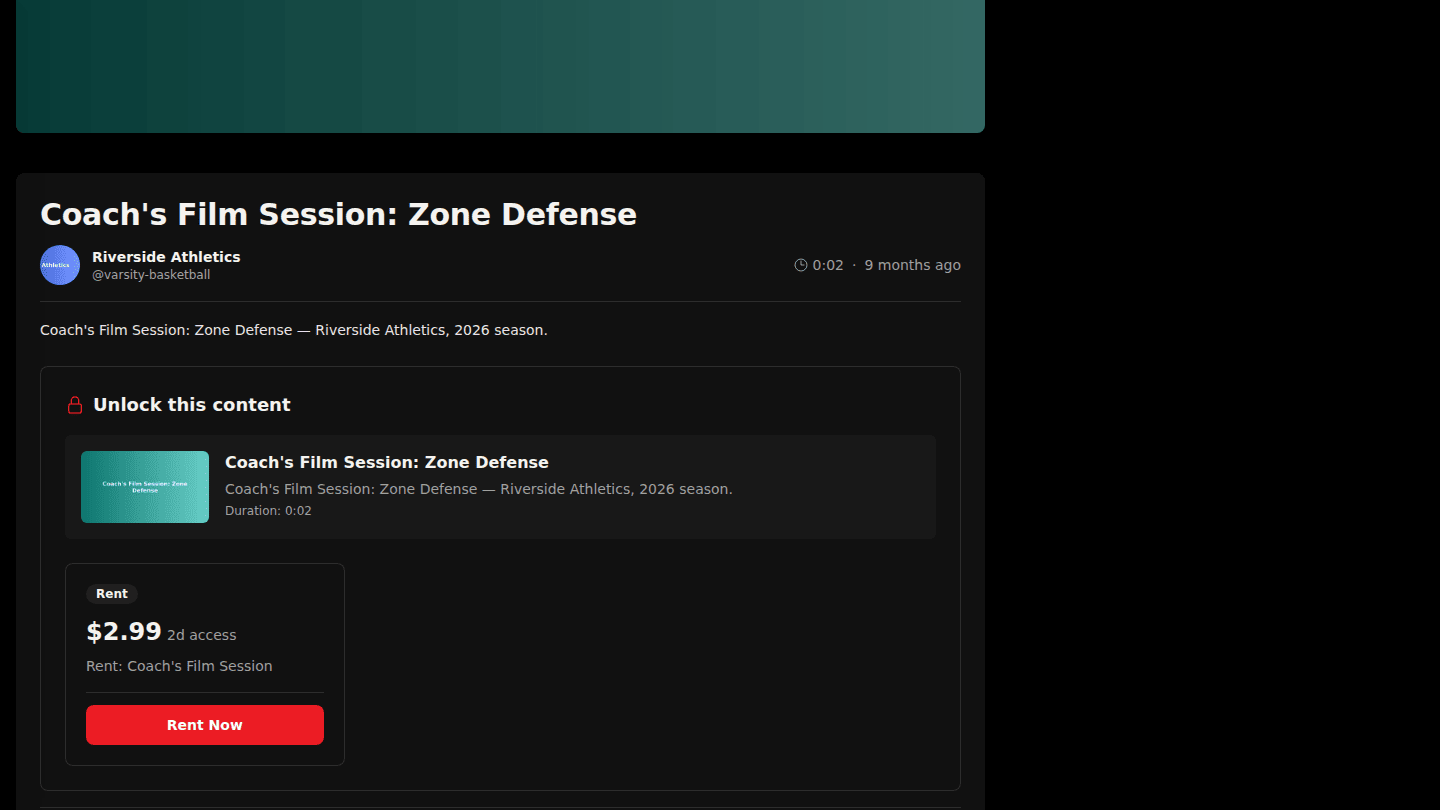
Task: Click the video description under channel info
Action: [x=294, y=330]
